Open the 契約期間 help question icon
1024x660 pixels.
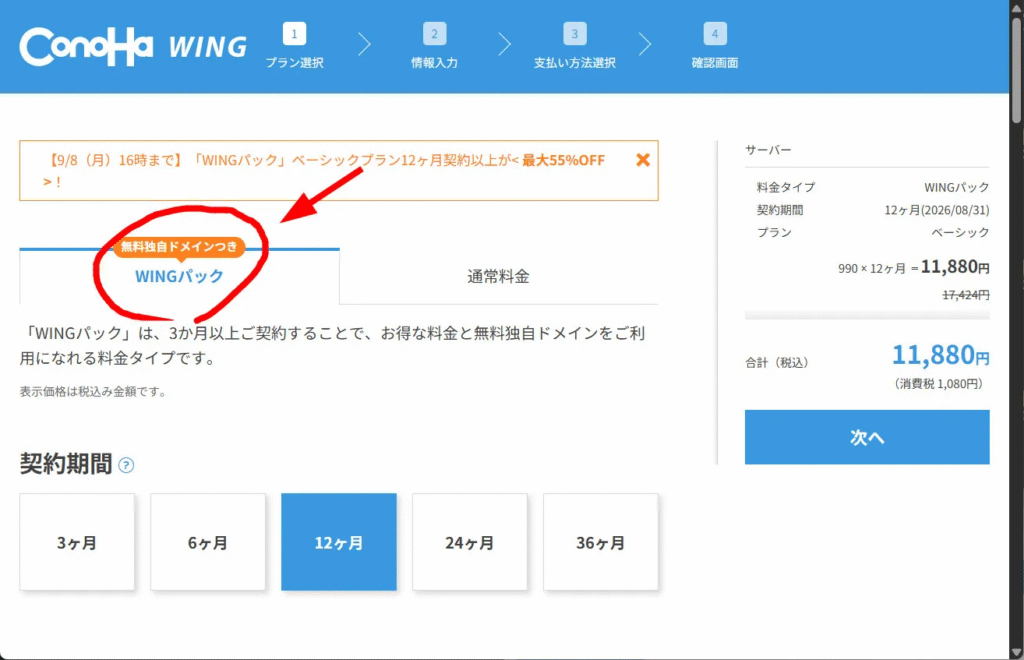click(x=126, y=465)
